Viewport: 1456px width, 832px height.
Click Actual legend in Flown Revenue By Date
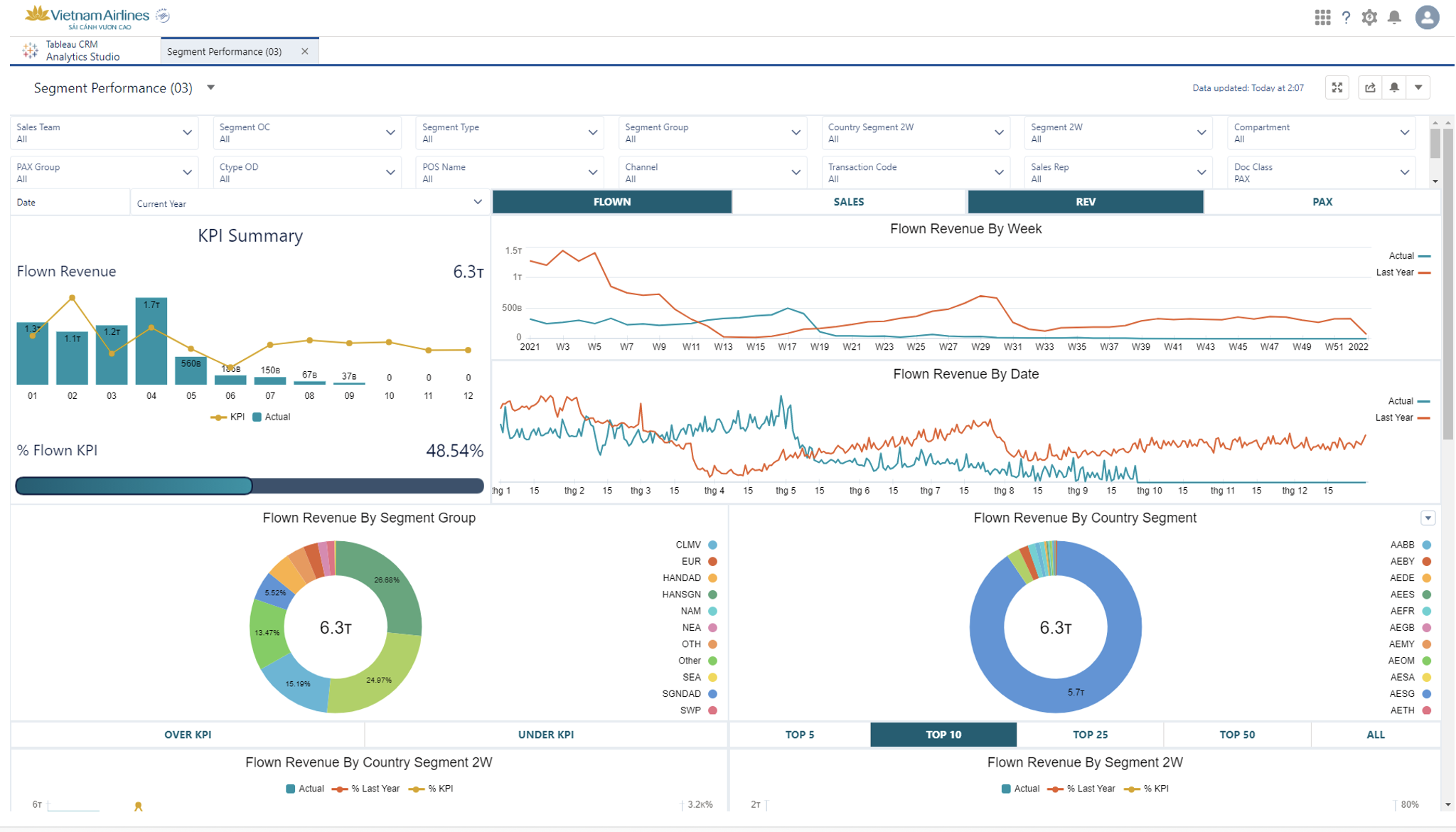tap(1409, 401)
